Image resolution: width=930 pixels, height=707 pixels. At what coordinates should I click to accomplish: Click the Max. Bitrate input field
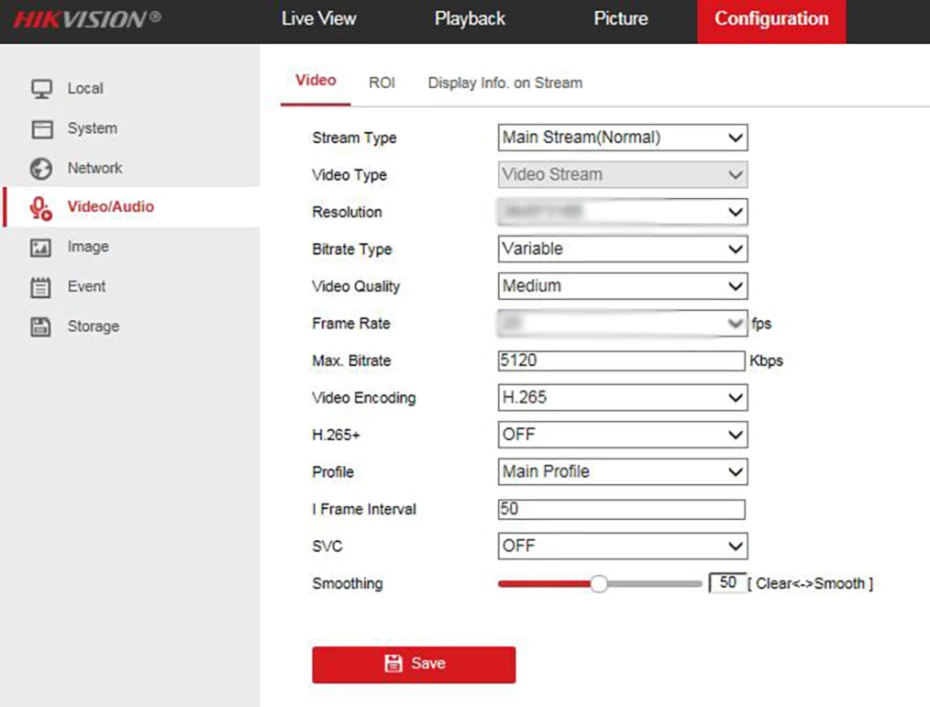click(x=622, y=361)
